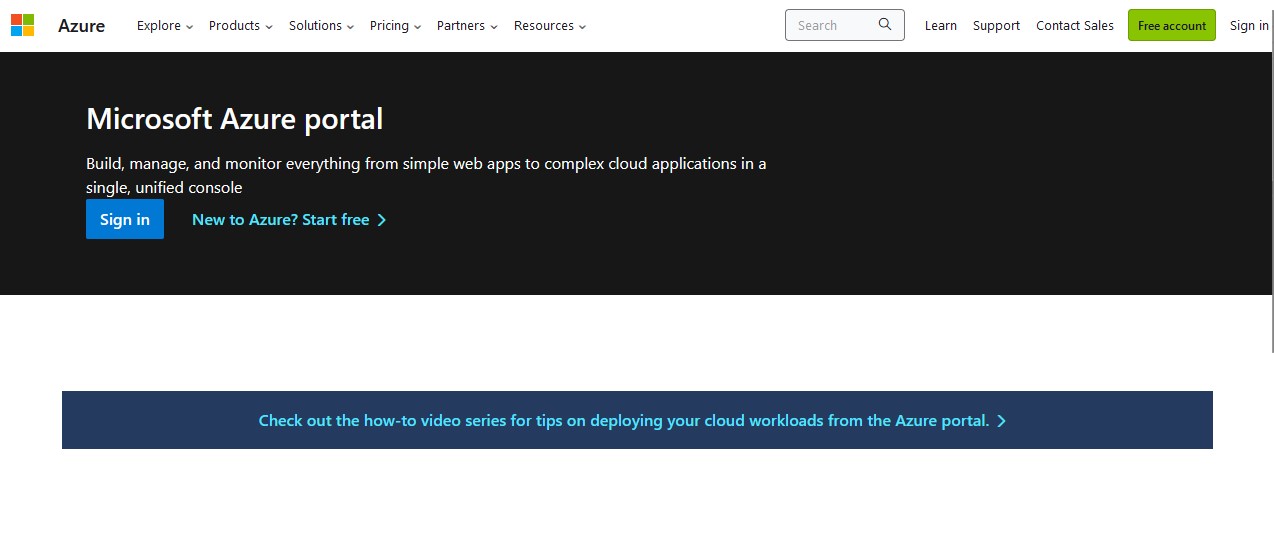The height and width of the screenshot is (543, 1274).
Task: Expand the Partners menu
Action: pos(467,26)
